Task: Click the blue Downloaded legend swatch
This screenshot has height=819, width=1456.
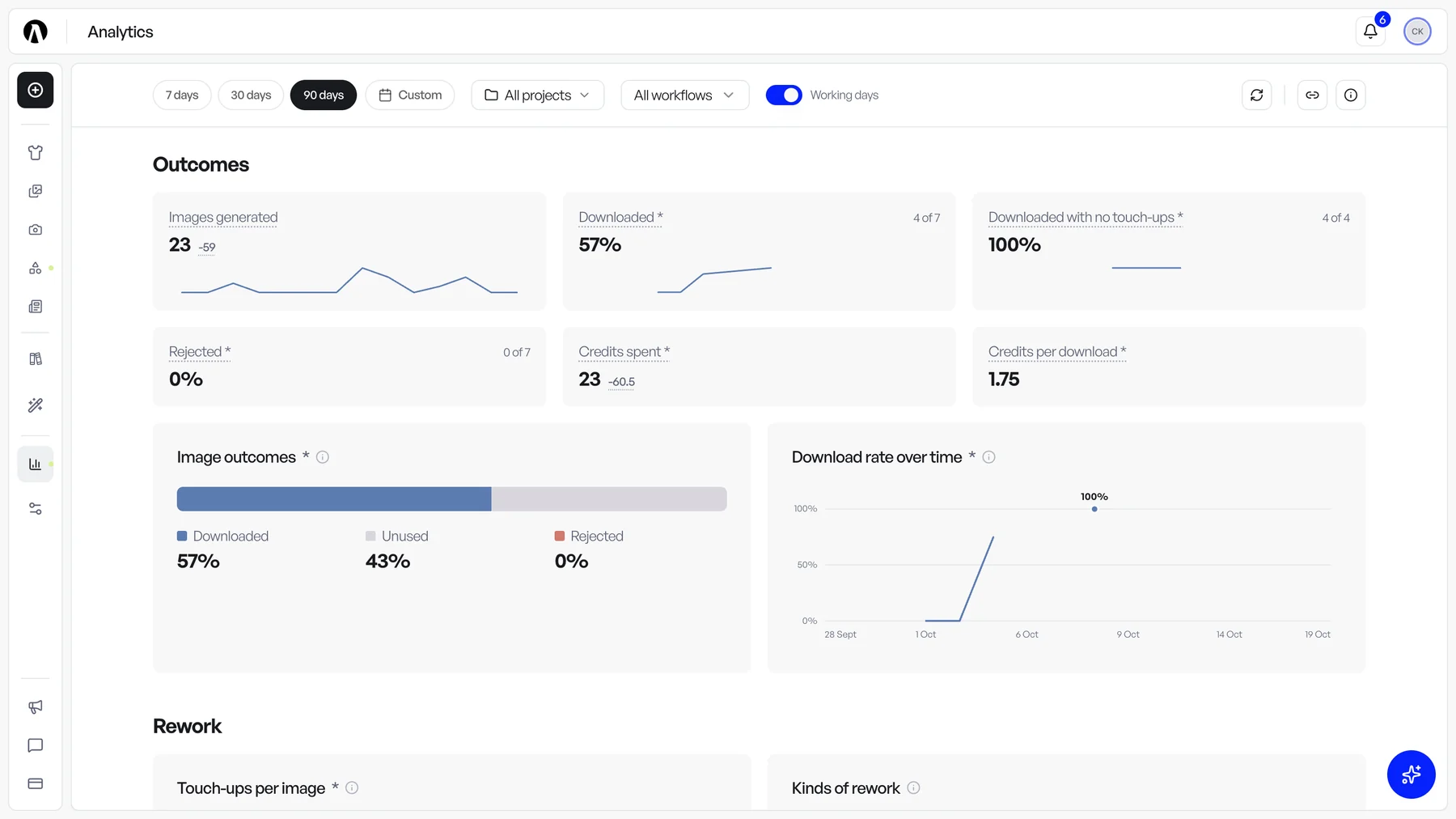Action: tap(182, 536)
